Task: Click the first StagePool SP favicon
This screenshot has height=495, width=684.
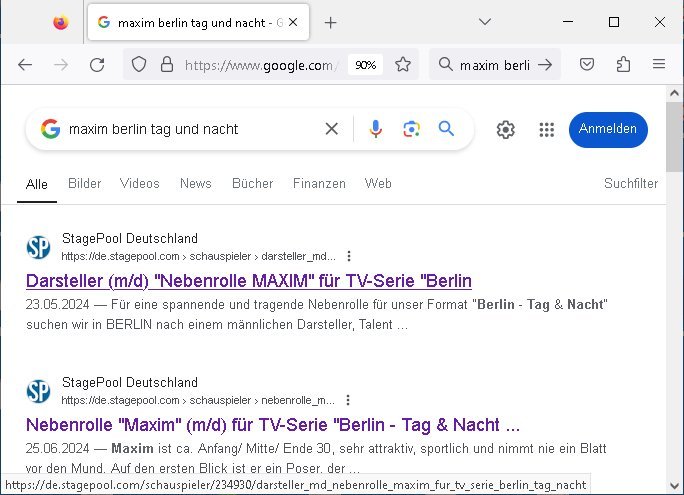Action: [38, 247]
